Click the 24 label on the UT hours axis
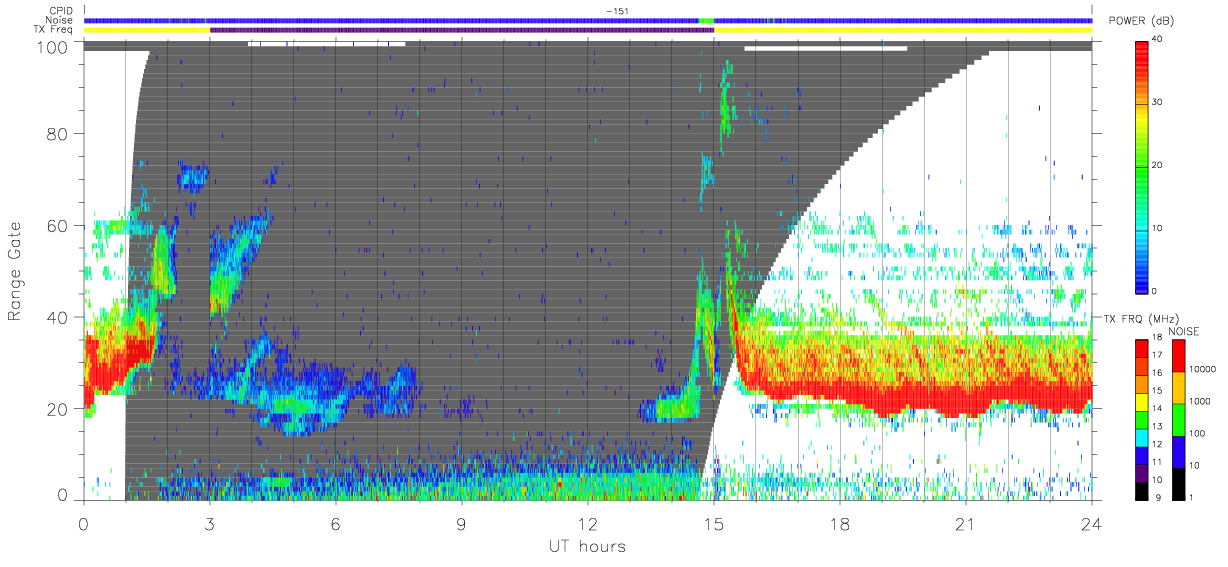Viewport: 1228px width, 567px height. [x=1092, y=523]
